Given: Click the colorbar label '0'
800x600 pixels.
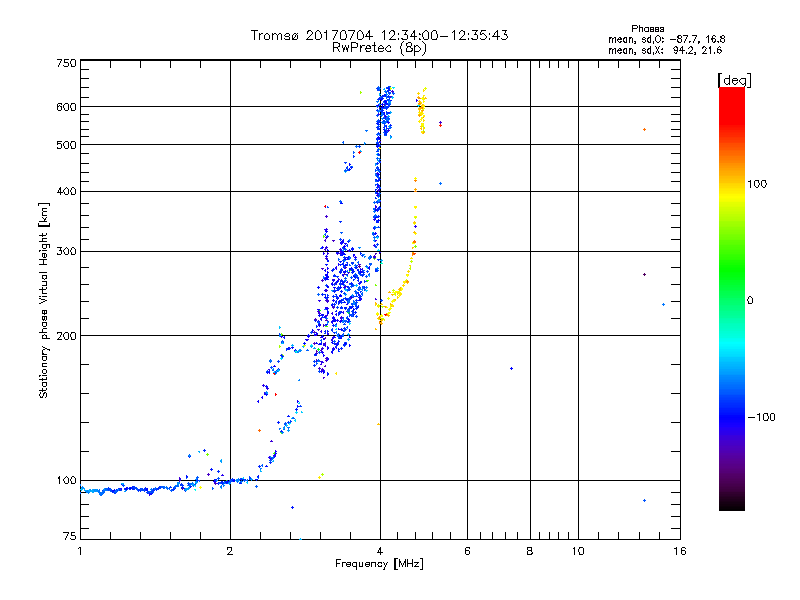Looking at the screenshot, I should [750, 301].
